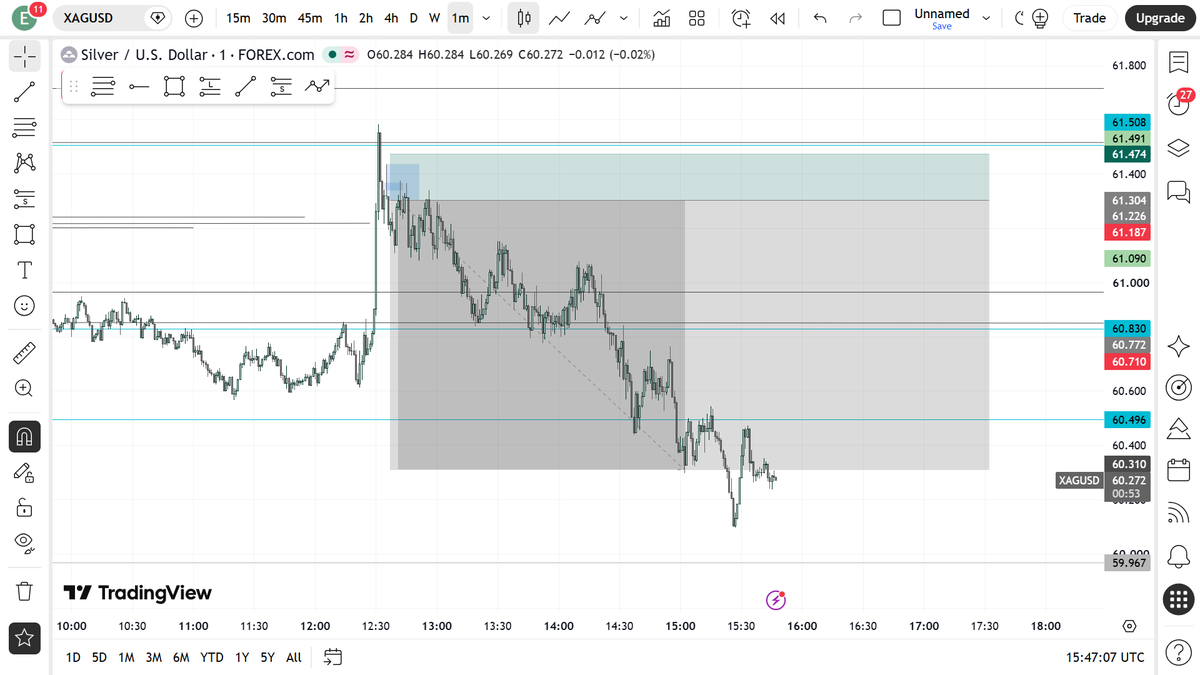Toggle stay in drawing mode
Screen dimensions: 1200x675
25,472
